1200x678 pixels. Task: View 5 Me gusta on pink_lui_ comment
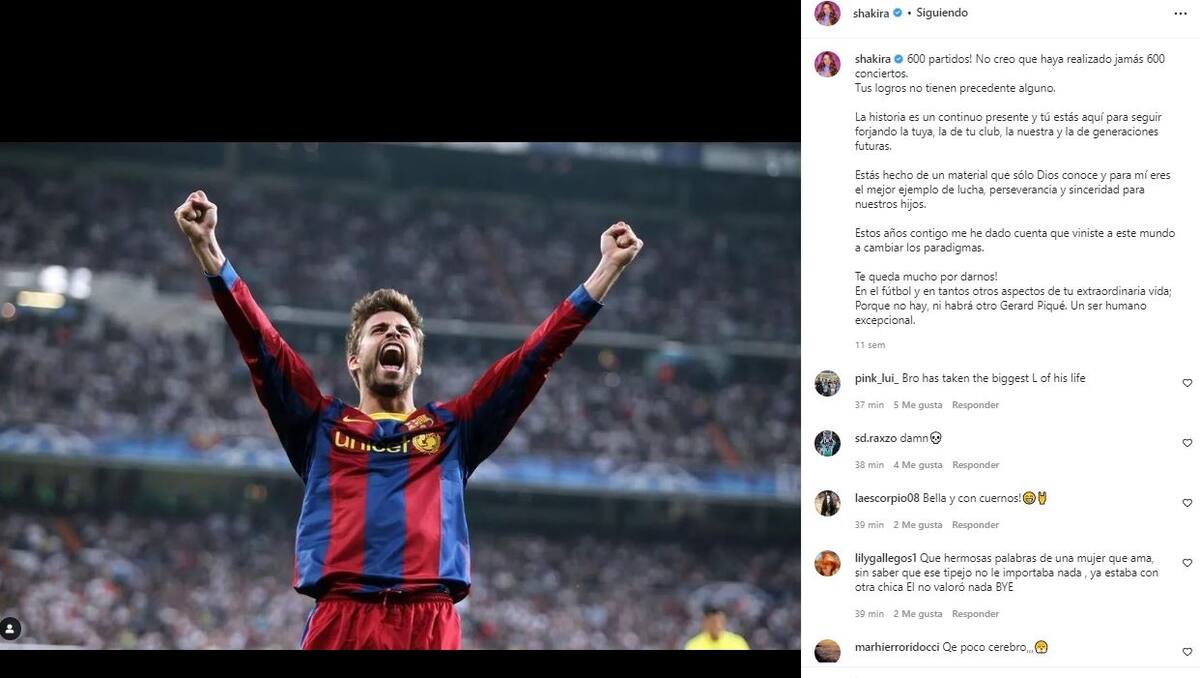pos(918,405)
